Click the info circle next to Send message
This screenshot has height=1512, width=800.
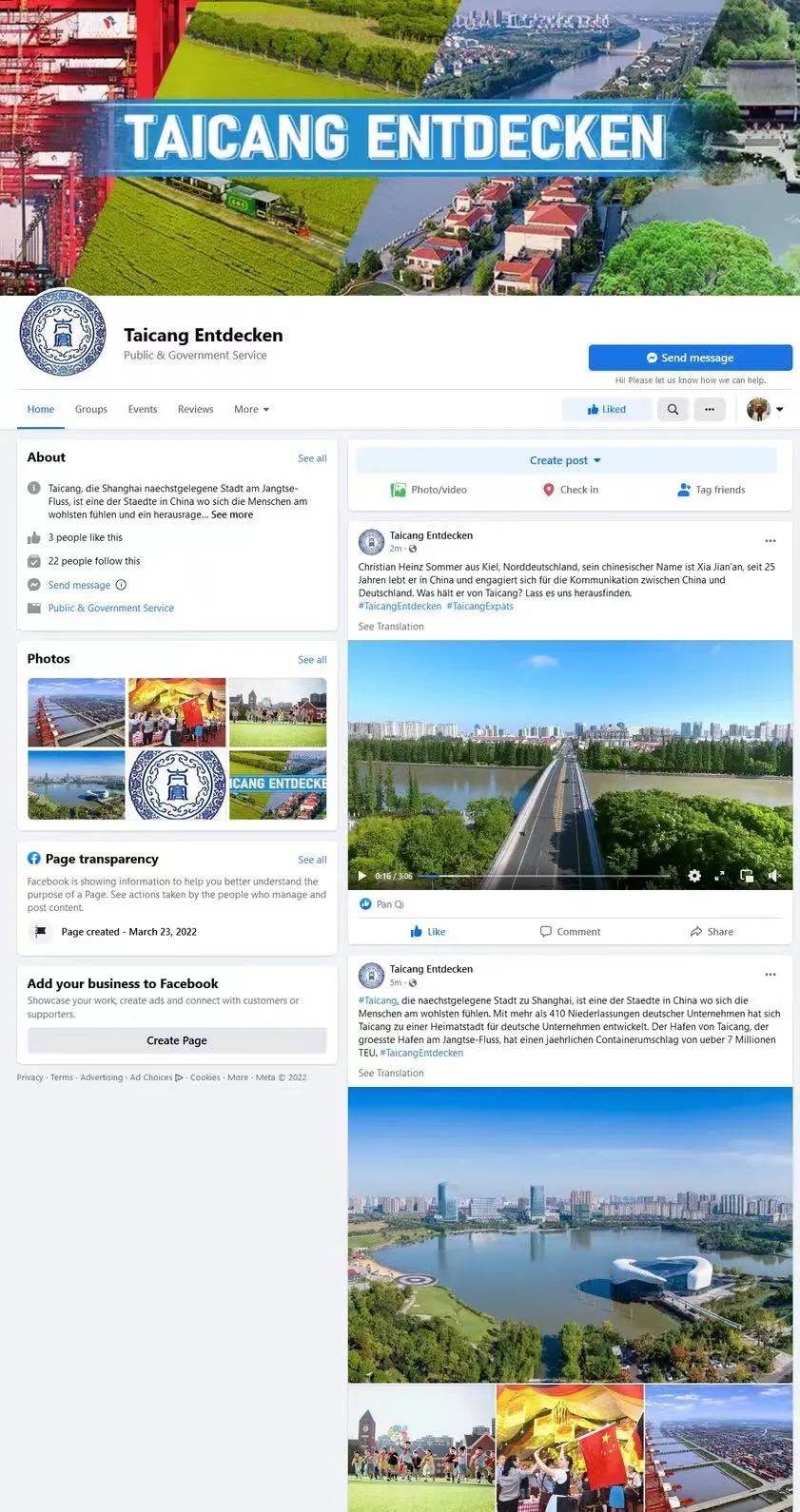(121, 585)
